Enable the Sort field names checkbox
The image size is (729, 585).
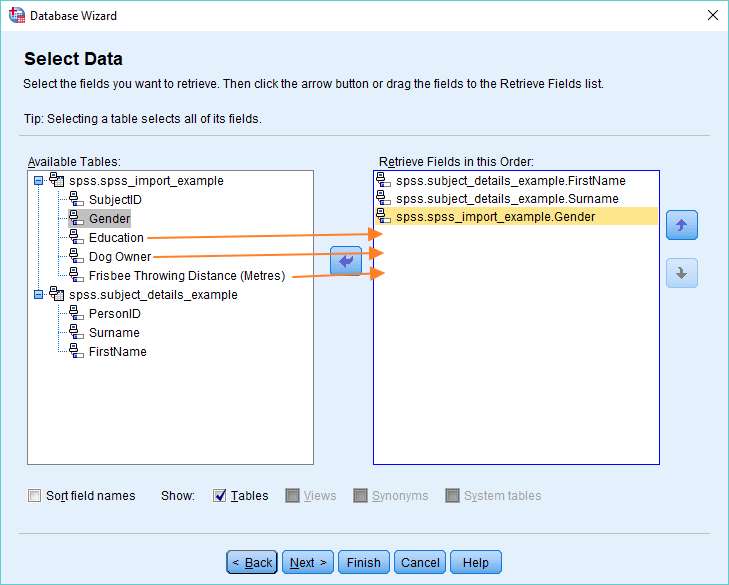coord(34,496)
